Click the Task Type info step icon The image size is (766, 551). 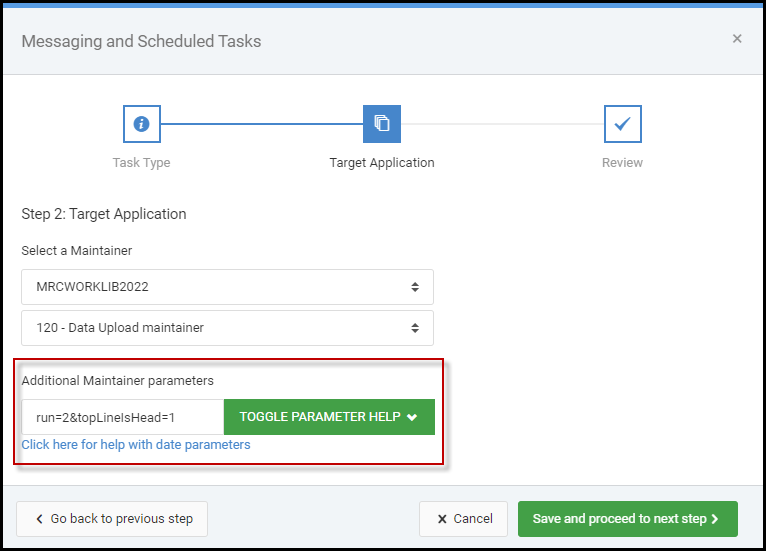pos(142,124)
